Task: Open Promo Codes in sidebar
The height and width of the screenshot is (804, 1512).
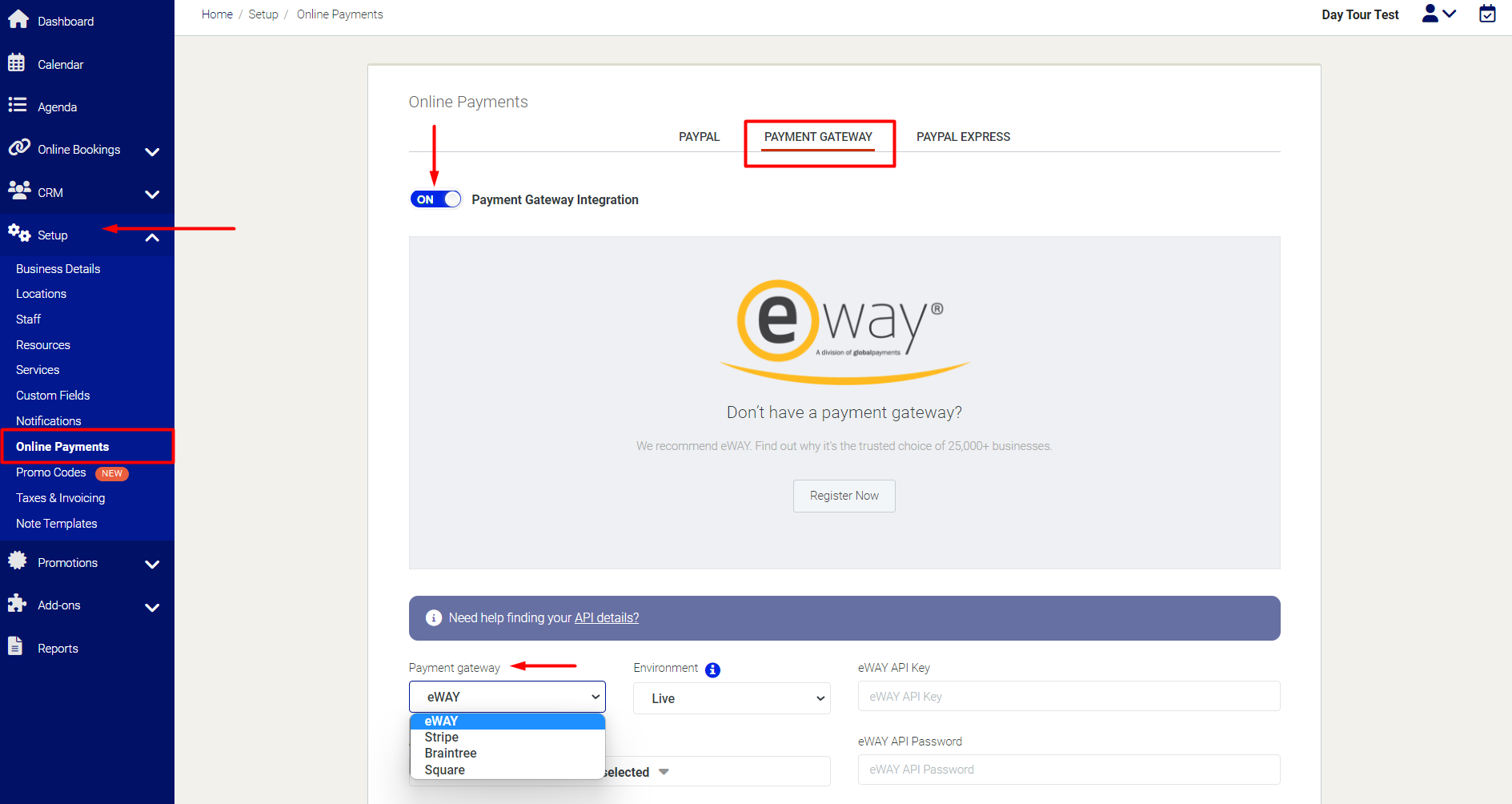Action: 51,472
